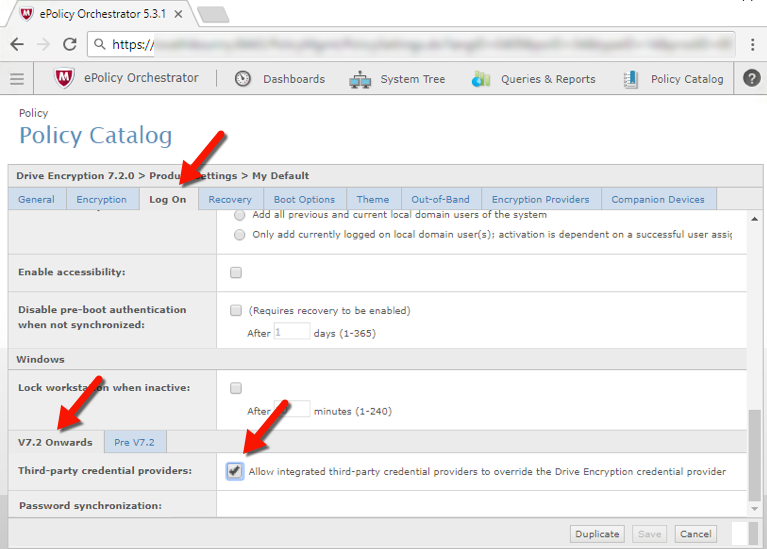
Task: Click the 'Windows' section header
Action: pos(41,360)
